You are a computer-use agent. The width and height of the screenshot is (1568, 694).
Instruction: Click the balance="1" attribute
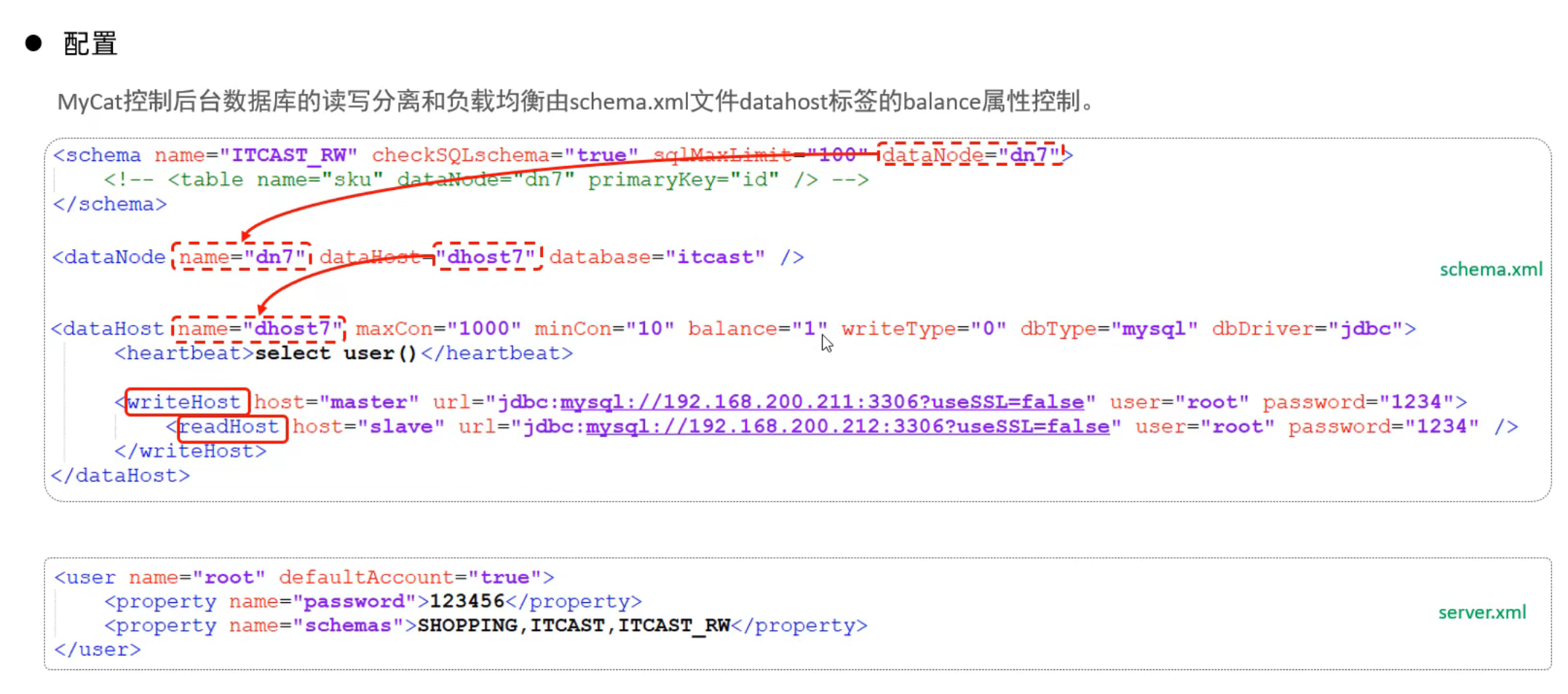tap(758, 329)
